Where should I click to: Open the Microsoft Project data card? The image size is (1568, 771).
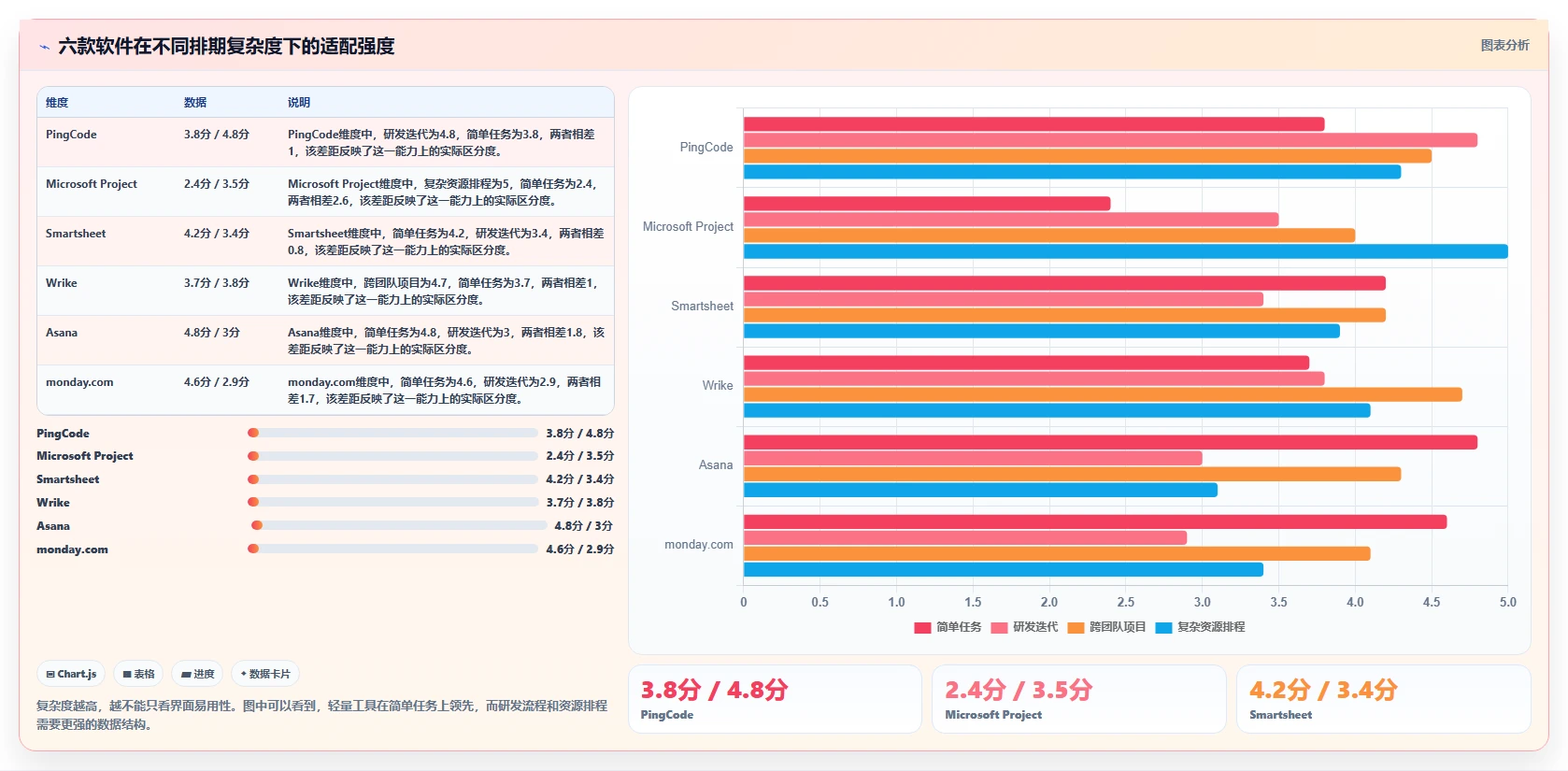(1079, 699)
